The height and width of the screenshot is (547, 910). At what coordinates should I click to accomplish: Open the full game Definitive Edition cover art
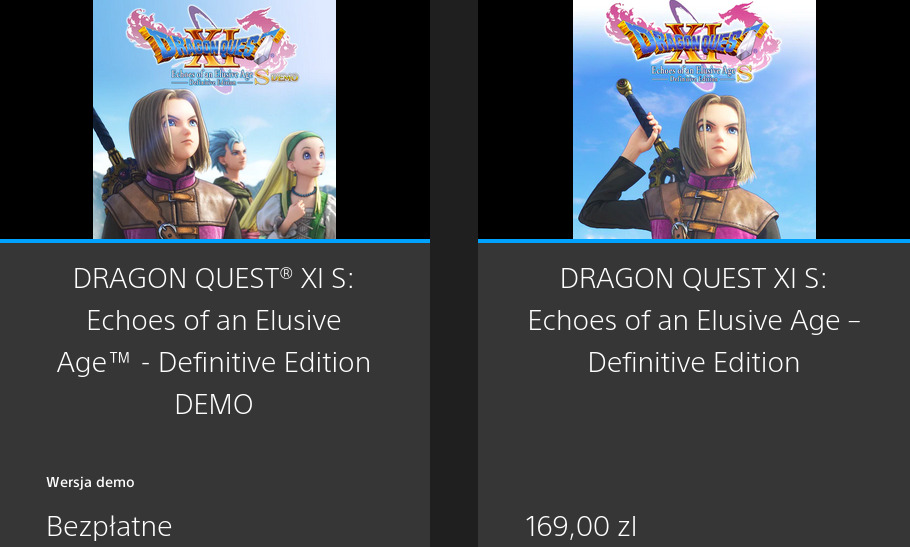click(694, 119)
